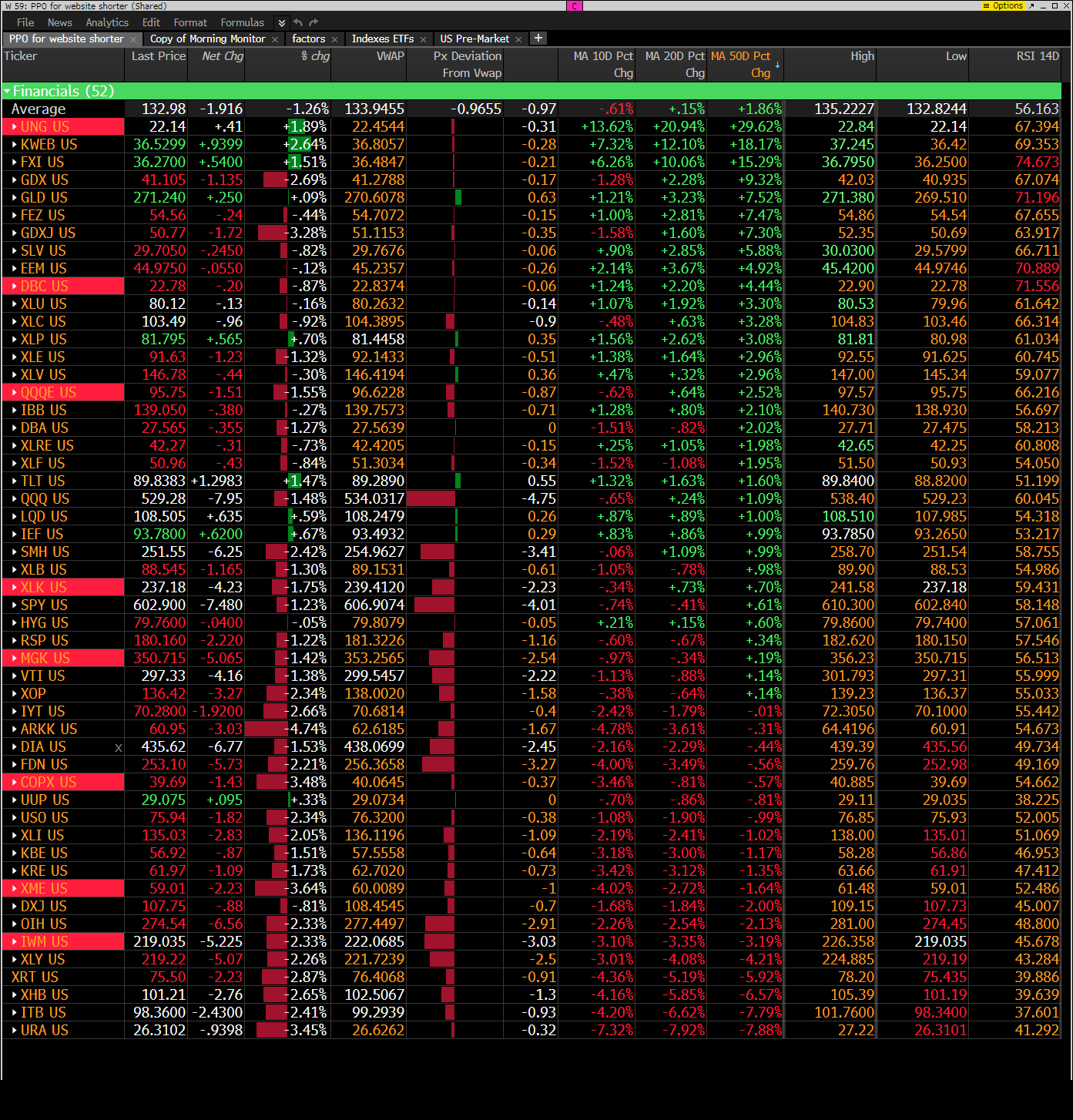Sort by RSI 14D column header

pos(1015,65)
